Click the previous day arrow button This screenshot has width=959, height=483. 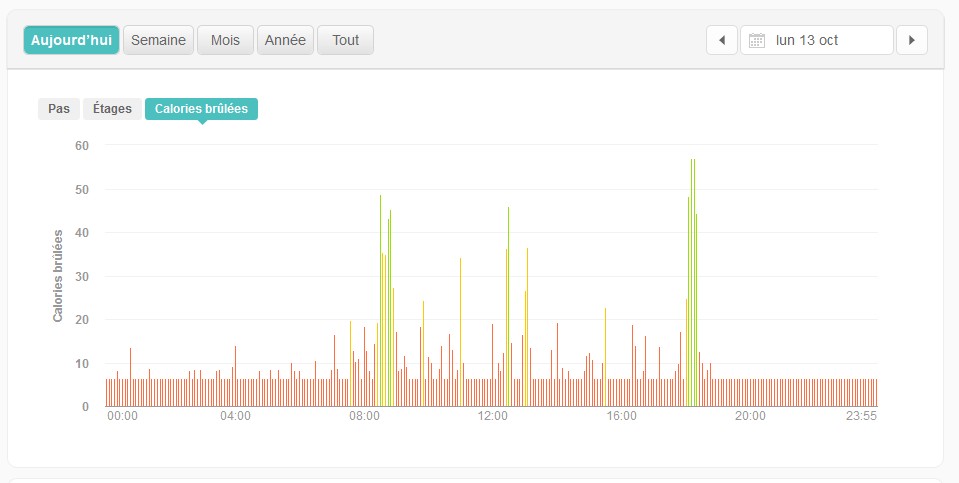(722, 40)
